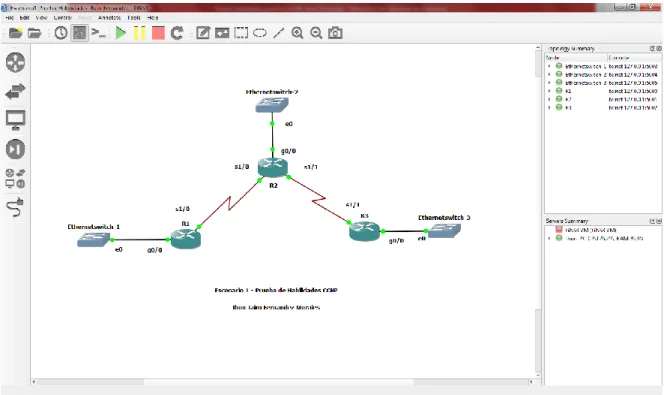Select router R3 on canvas
664x395 pixels.
(x=365, y=231)
